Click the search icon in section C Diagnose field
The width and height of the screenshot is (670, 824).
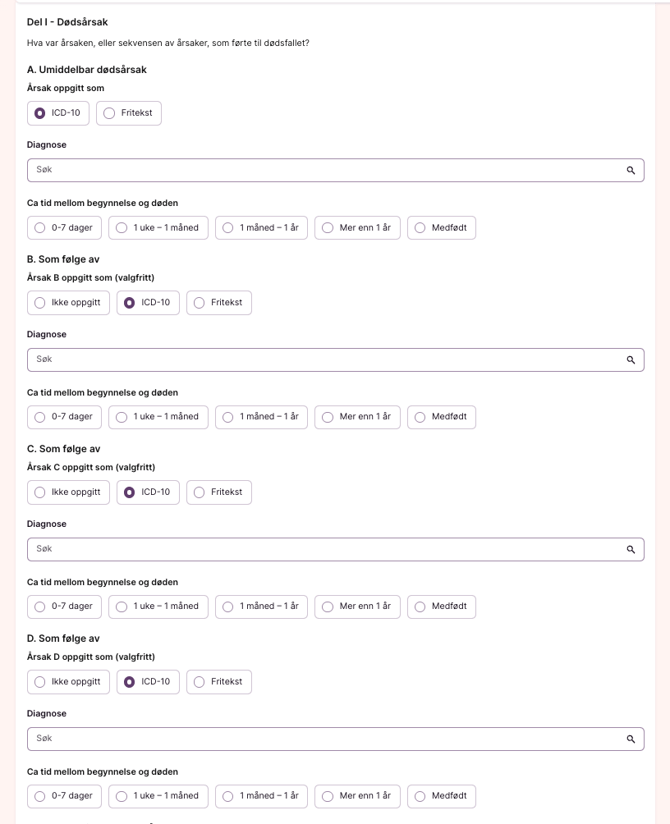coord(631,549)
